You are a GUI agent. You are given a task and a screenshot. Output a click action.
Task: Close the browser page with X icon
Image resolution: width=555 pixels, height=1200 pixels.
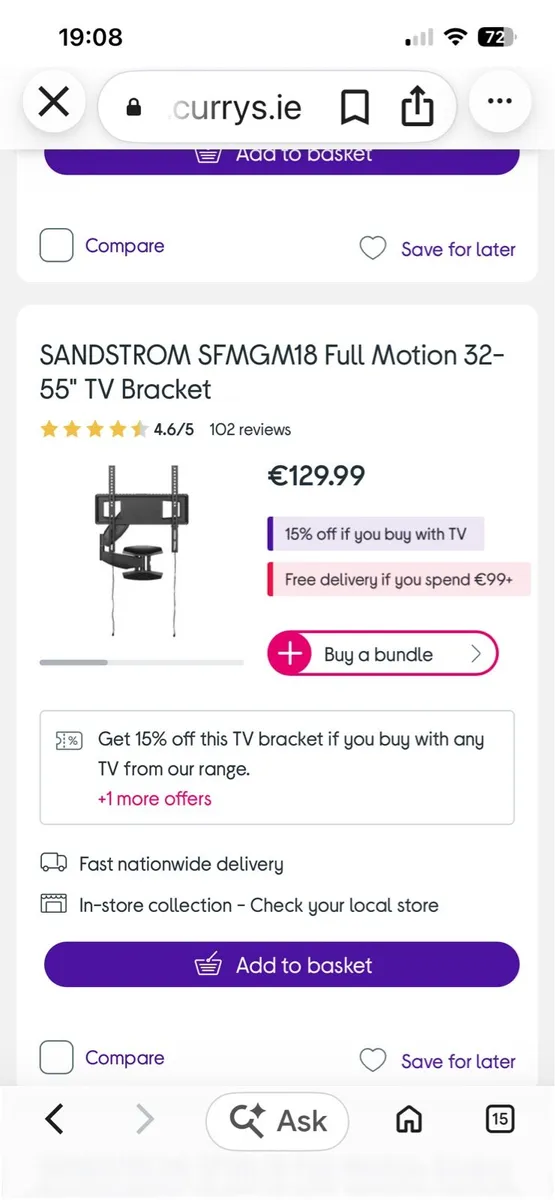click(52, 103)
